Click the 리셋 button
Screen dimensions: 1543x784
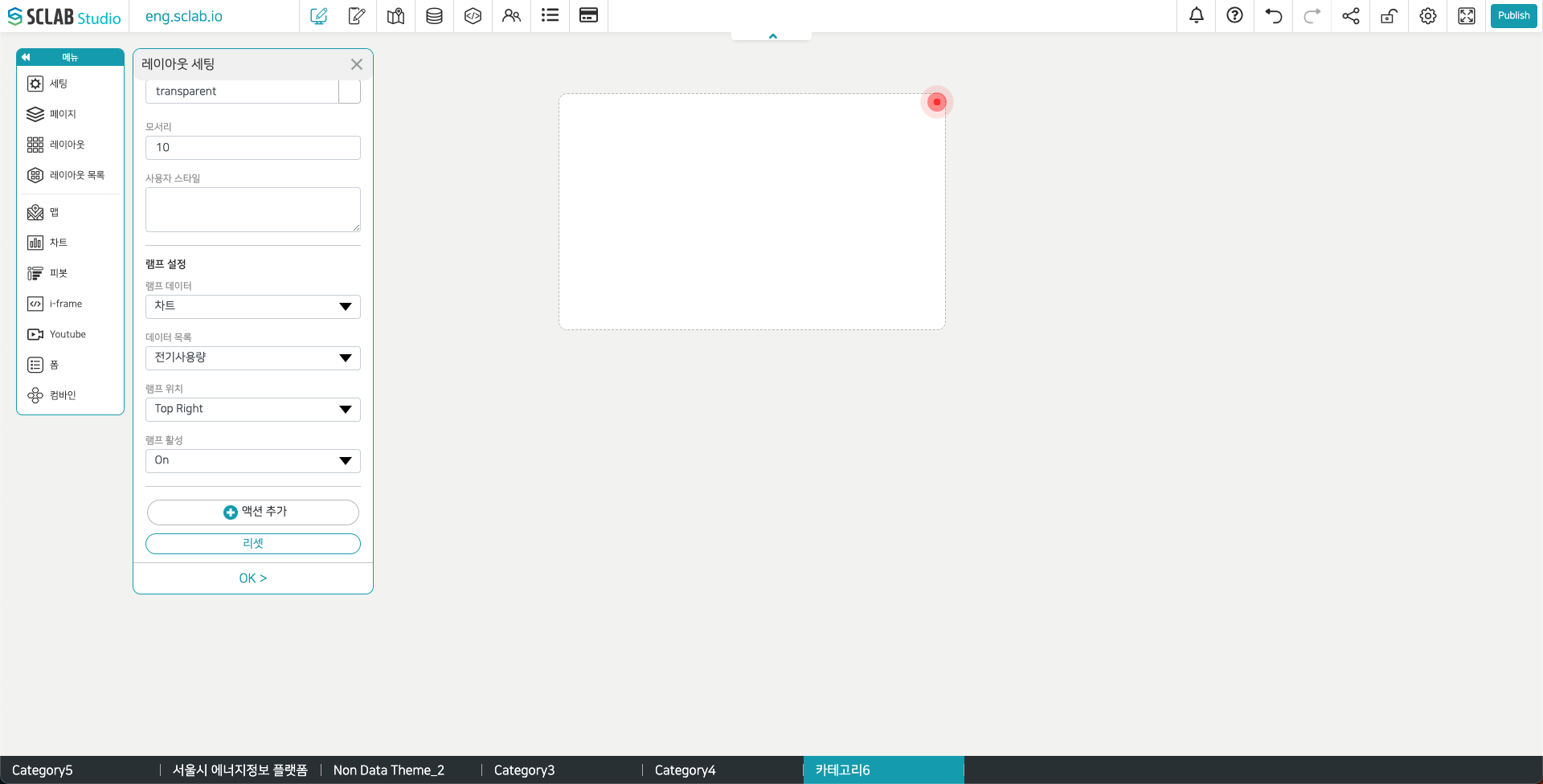click(253, 544)
